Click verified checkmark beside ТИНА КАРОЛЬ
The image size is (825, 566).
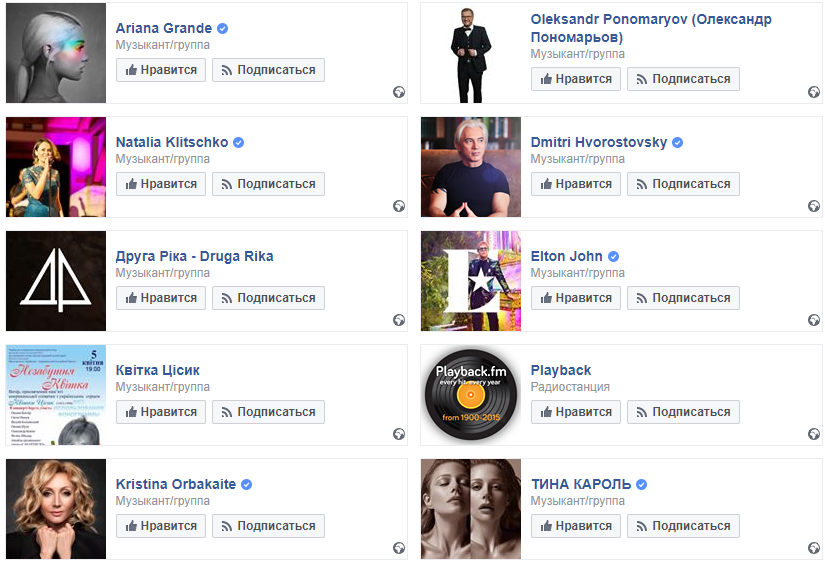pyautogui.click(x=641, y=484)
